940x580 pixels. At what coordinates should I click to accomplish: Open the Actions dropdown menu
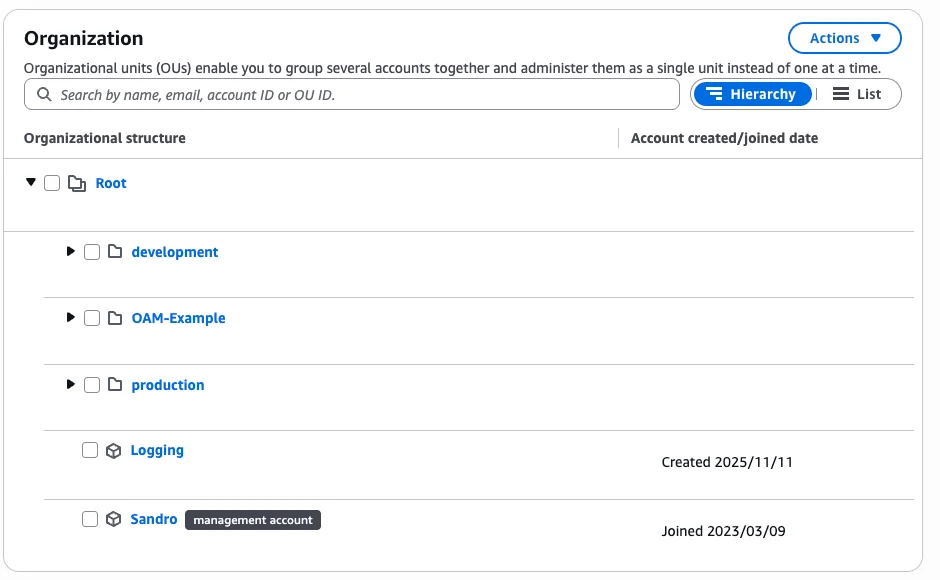coord(845,38)
